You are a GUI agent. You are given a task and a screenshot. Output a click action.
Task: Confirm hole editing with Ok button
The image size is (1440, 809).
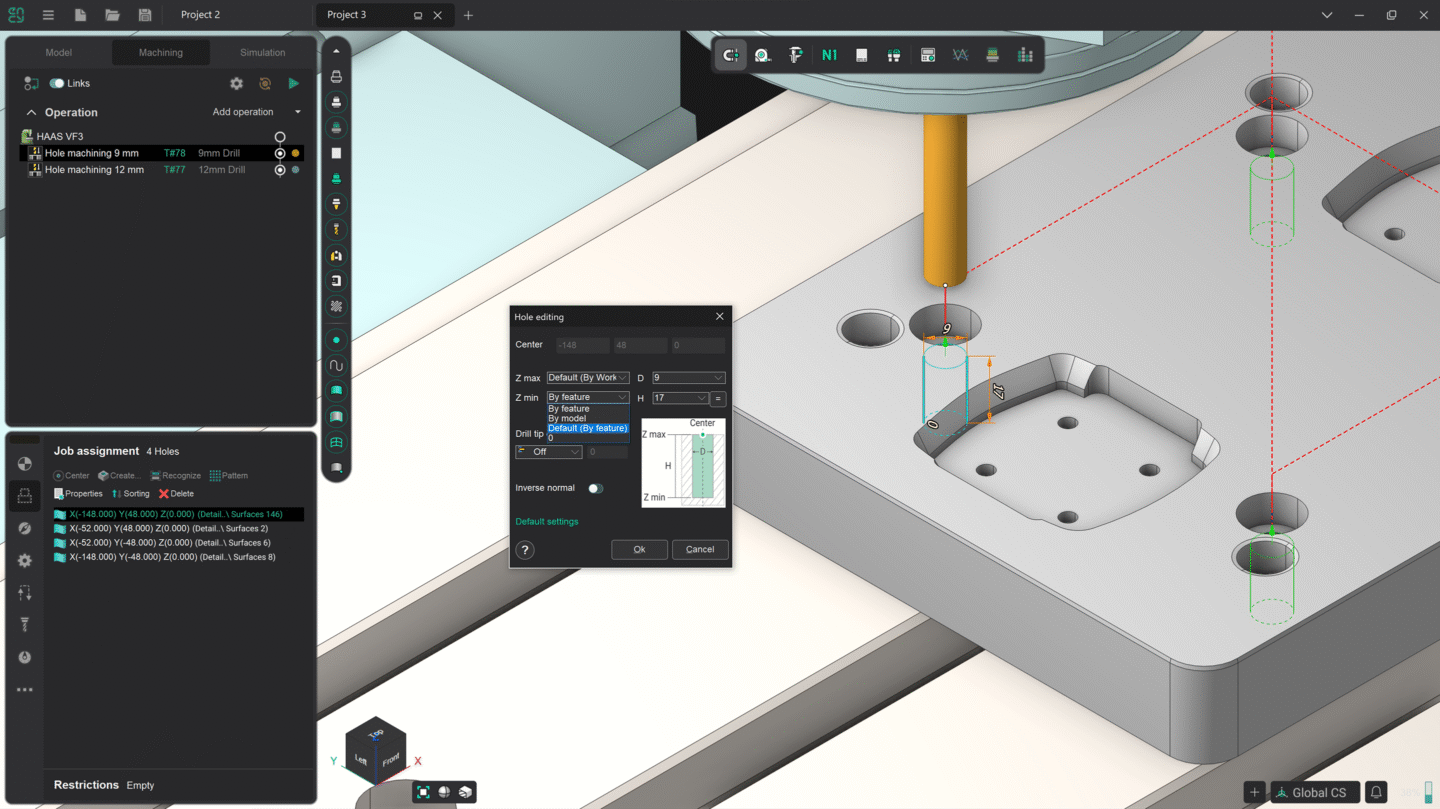point(639,549)
